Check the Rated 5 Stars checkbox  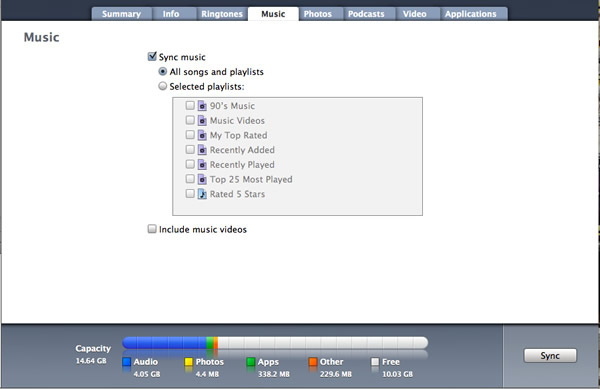pyautogui.click(x=190, y=194)
